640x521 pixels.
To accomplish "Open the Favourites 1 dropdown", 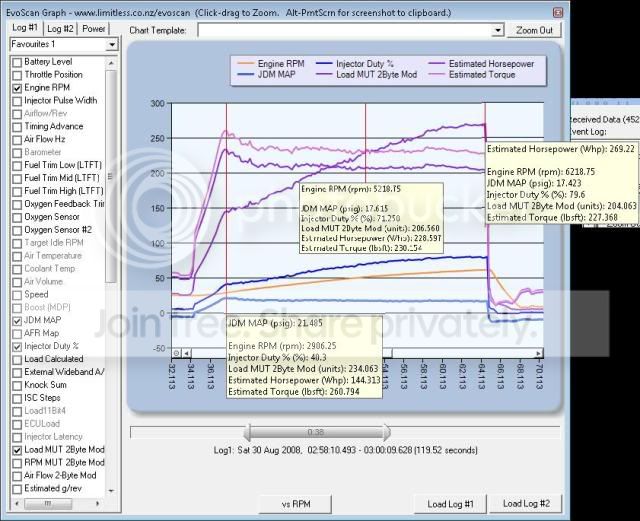I will (x=111, y=44).
